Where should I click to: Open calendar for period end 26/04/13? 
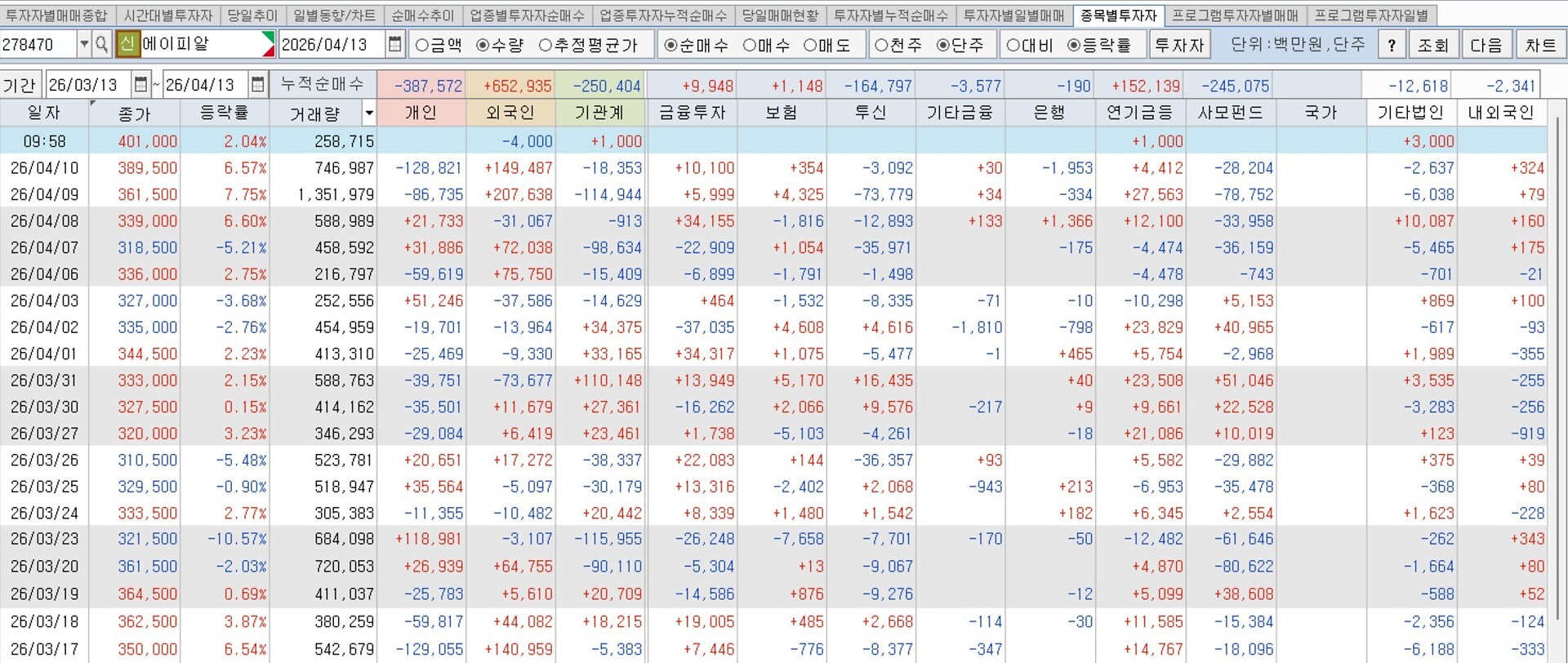tap(258, 84)
